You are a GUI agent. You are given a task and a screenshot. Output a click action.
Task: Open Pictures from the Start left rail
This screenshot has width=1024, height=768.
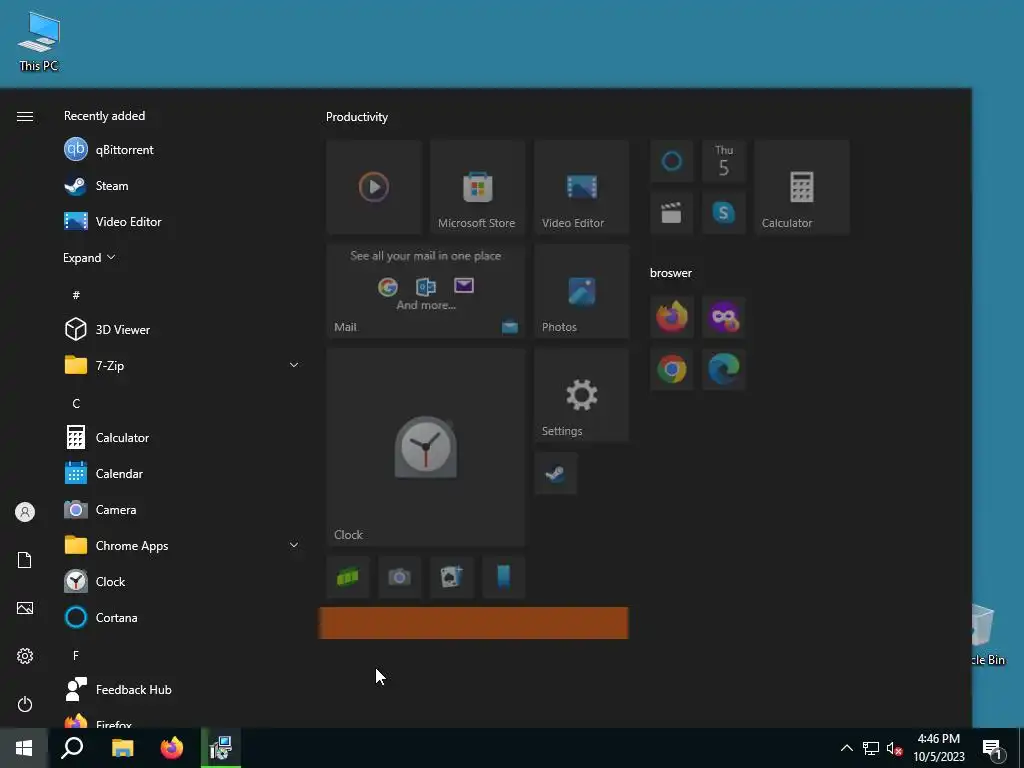pyautogui.click(x=25, y=608)
